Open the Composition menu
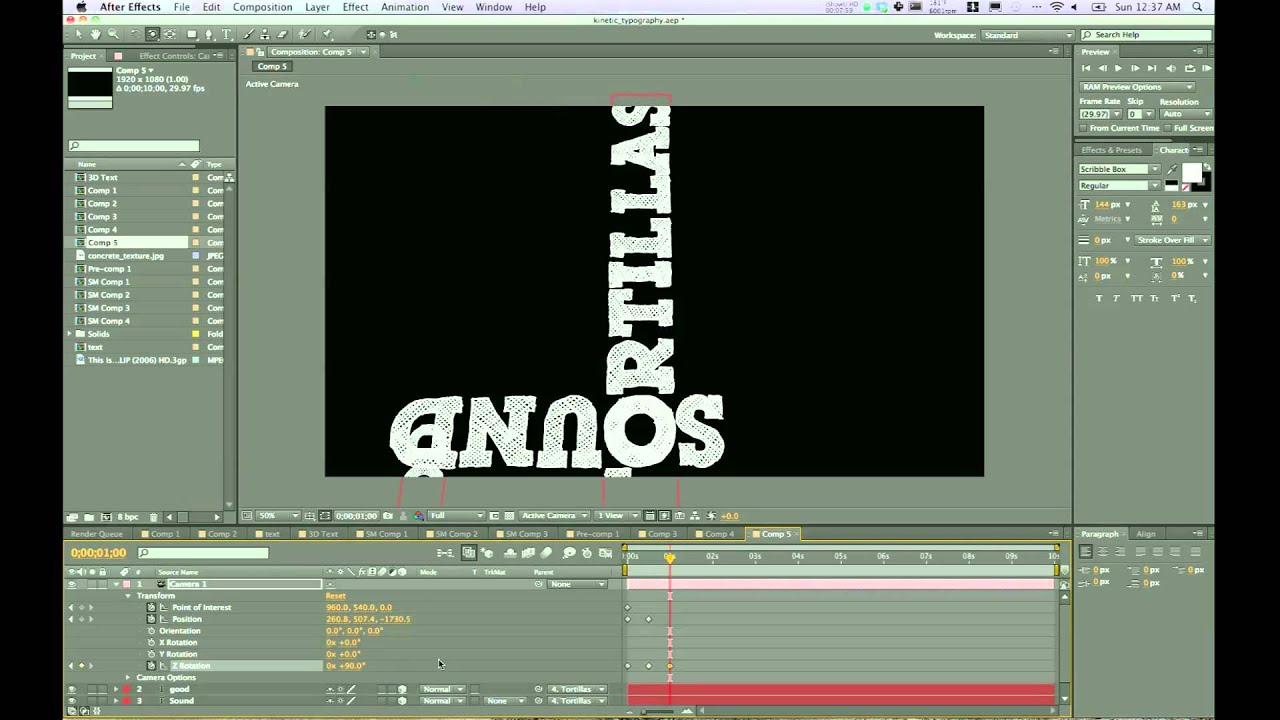This screenshot has height=720, width=1280. pyautogui.click(x=262, y=7)
